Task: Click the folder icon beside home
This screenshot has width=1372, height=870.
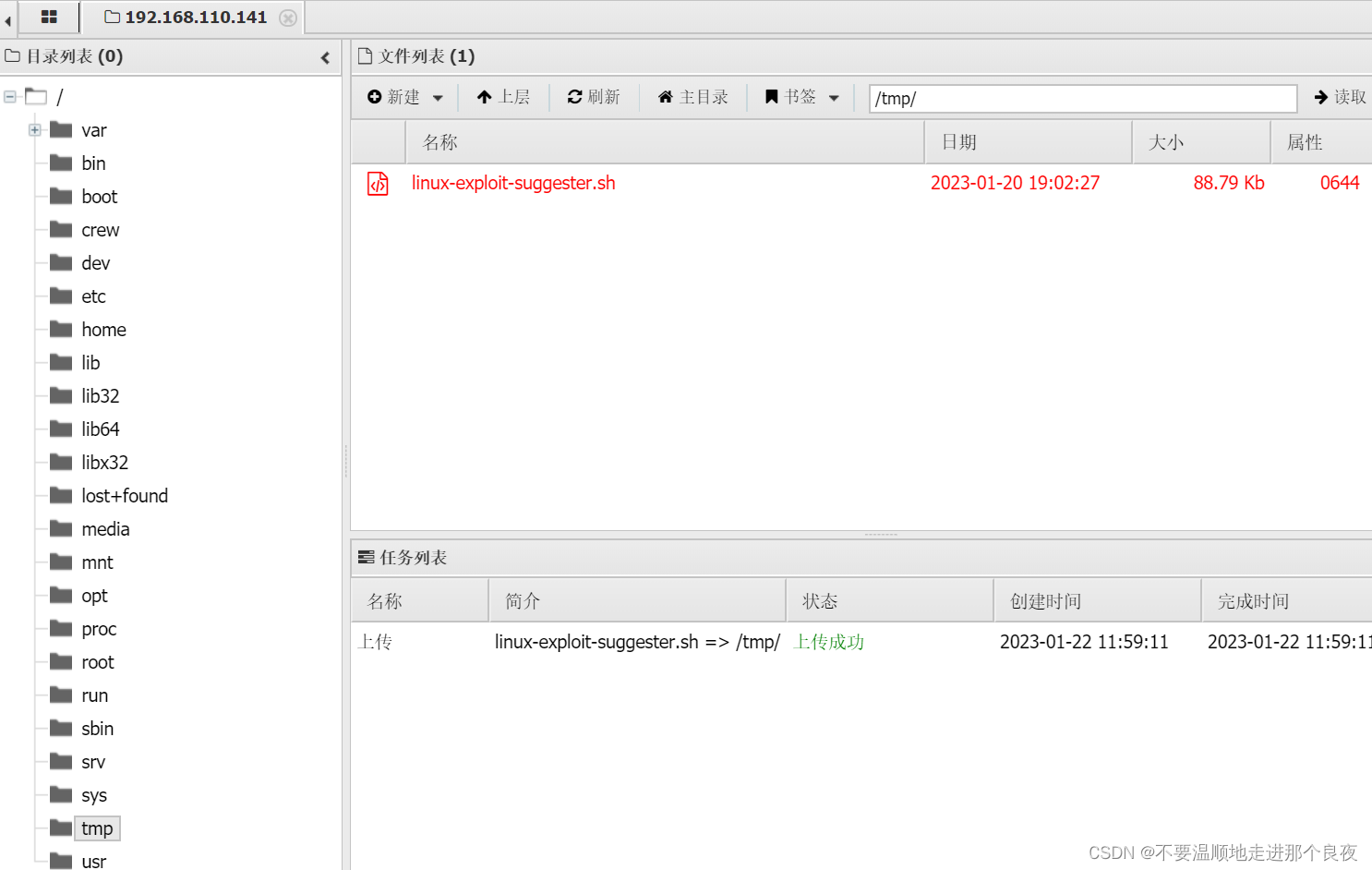Action: pos(61,329)
